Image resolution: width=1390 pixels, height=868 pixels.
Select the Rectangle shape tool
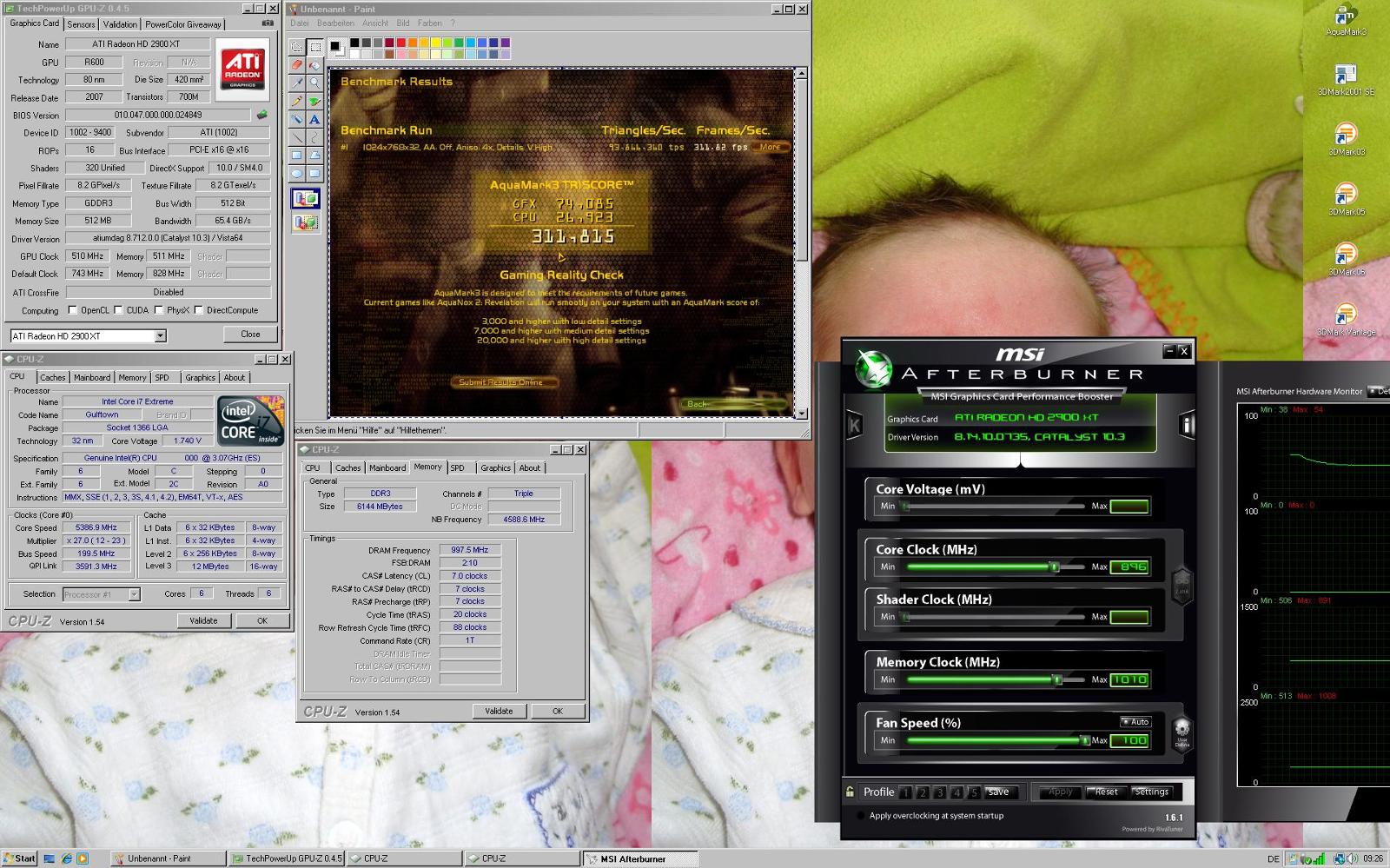point(297,156)
